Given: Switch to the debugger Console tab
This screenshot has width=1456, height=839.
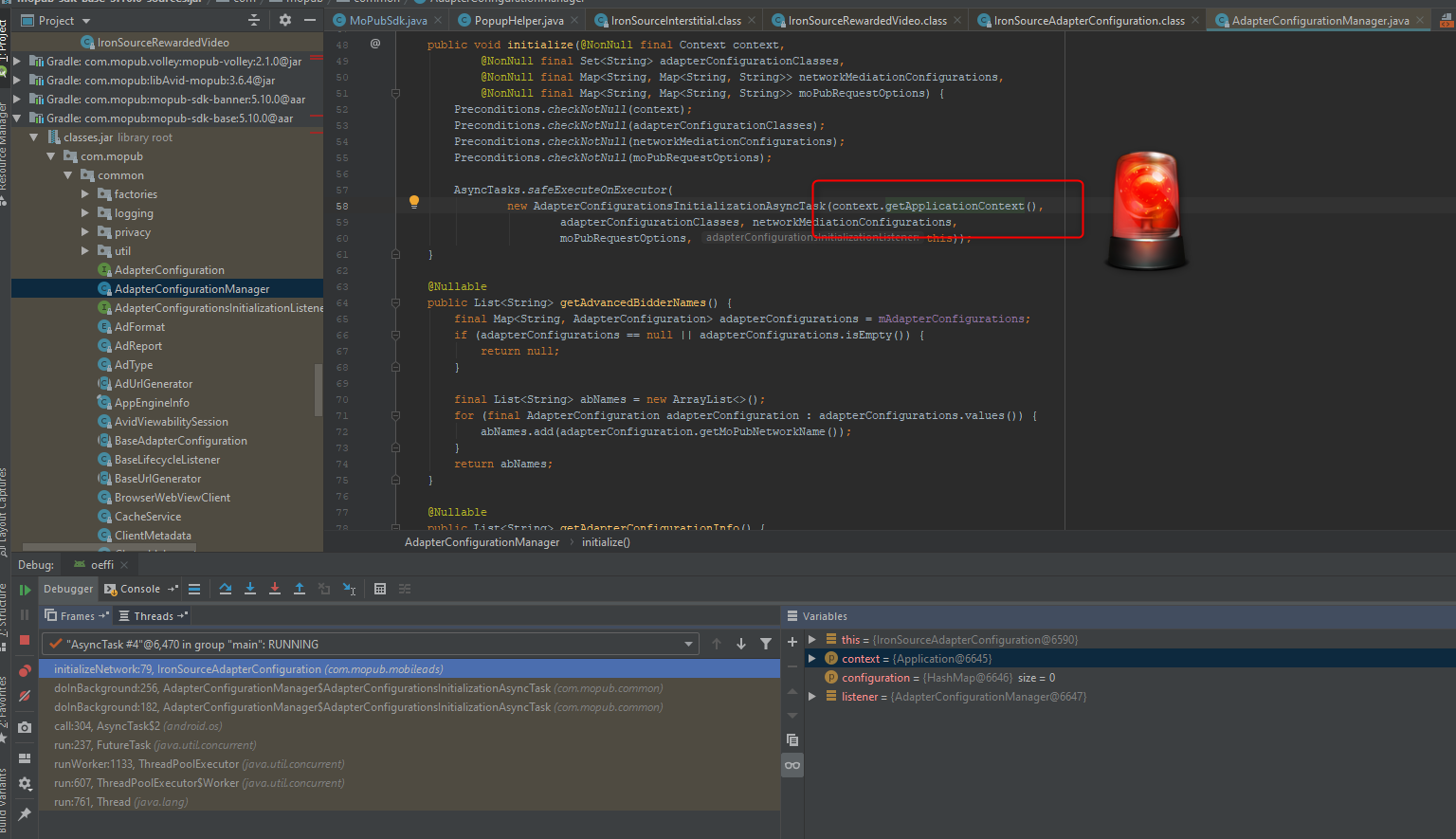Looking at the screenshot, I should [140, 589].
